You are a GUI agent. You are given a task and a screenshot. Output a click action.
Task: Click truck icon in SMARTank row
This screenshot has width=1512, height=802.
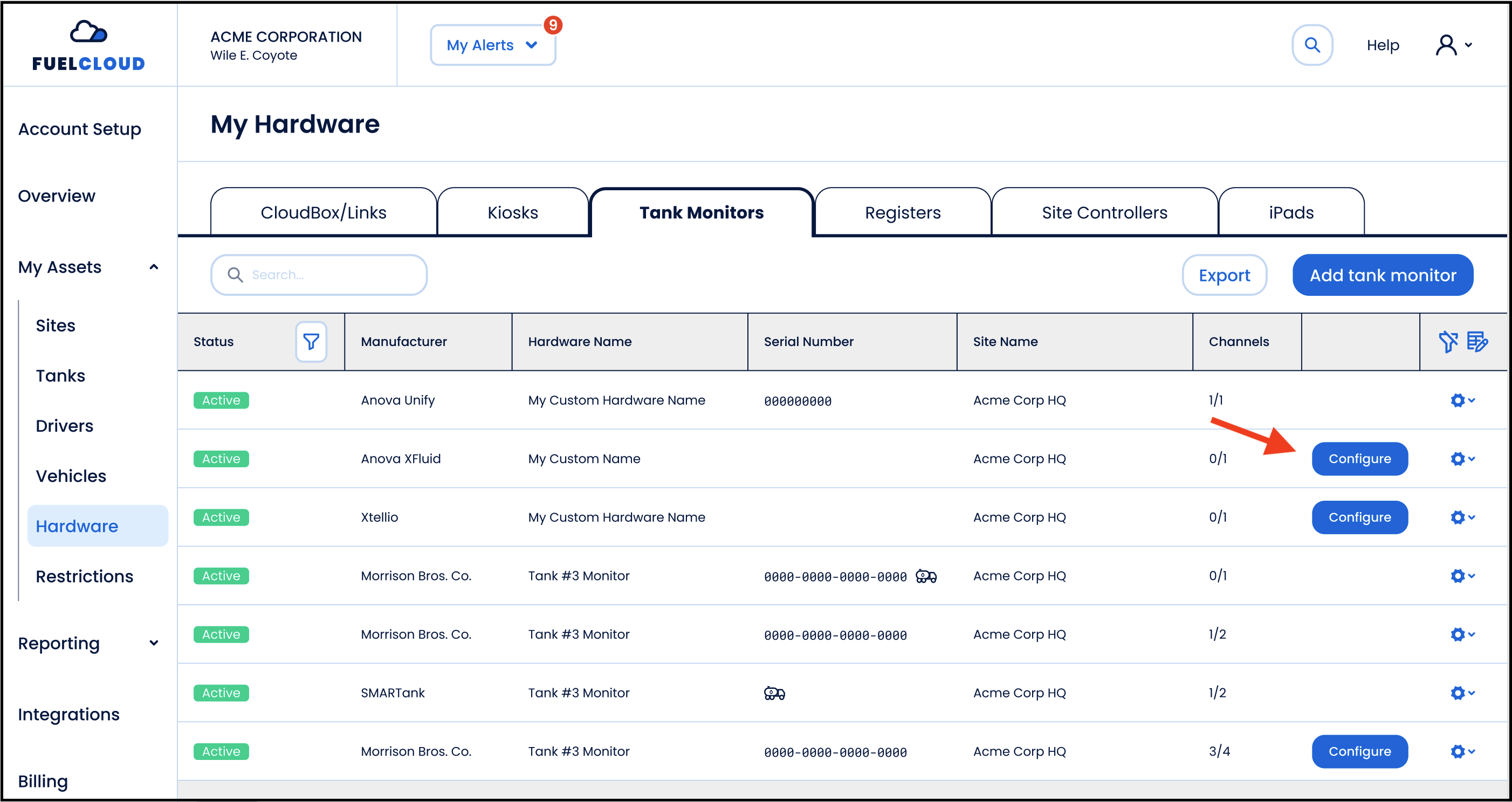coord(774,694)
